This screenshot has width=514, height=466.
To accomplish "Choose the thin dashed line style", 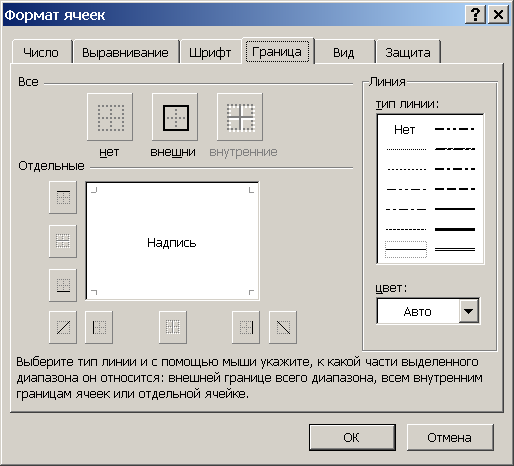I will (x=406, y=229).
